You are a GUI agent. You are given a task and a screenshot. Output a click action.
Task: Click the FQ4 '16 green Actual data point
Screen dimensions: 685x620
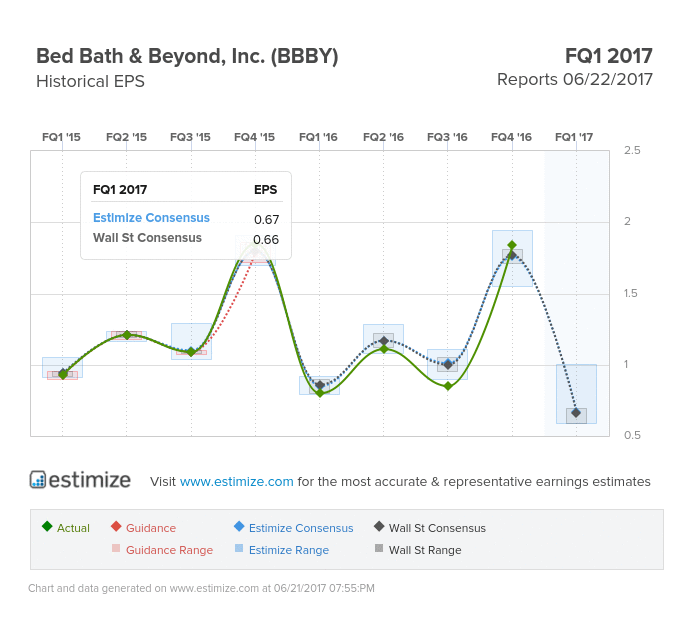point(512,245)
